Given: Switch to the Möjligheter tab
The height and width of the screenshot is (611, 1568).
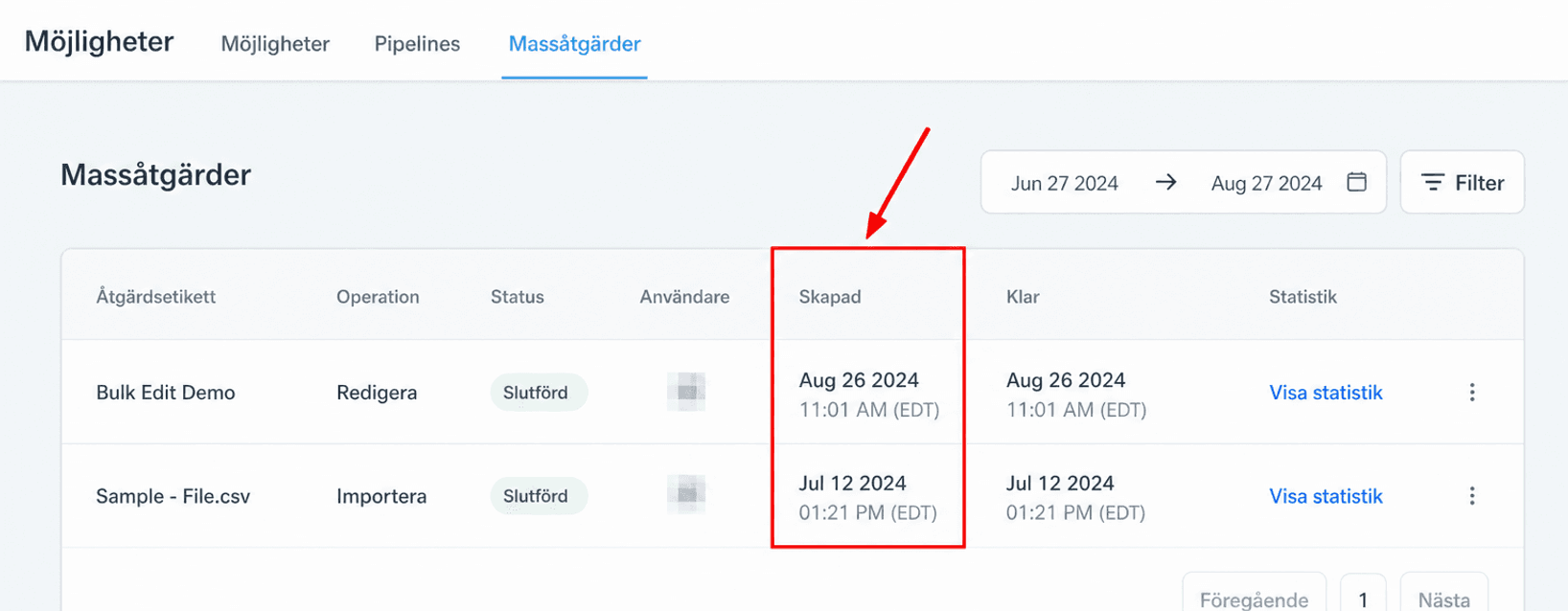Looking at the screenshot, I should (x=275, y=44).
